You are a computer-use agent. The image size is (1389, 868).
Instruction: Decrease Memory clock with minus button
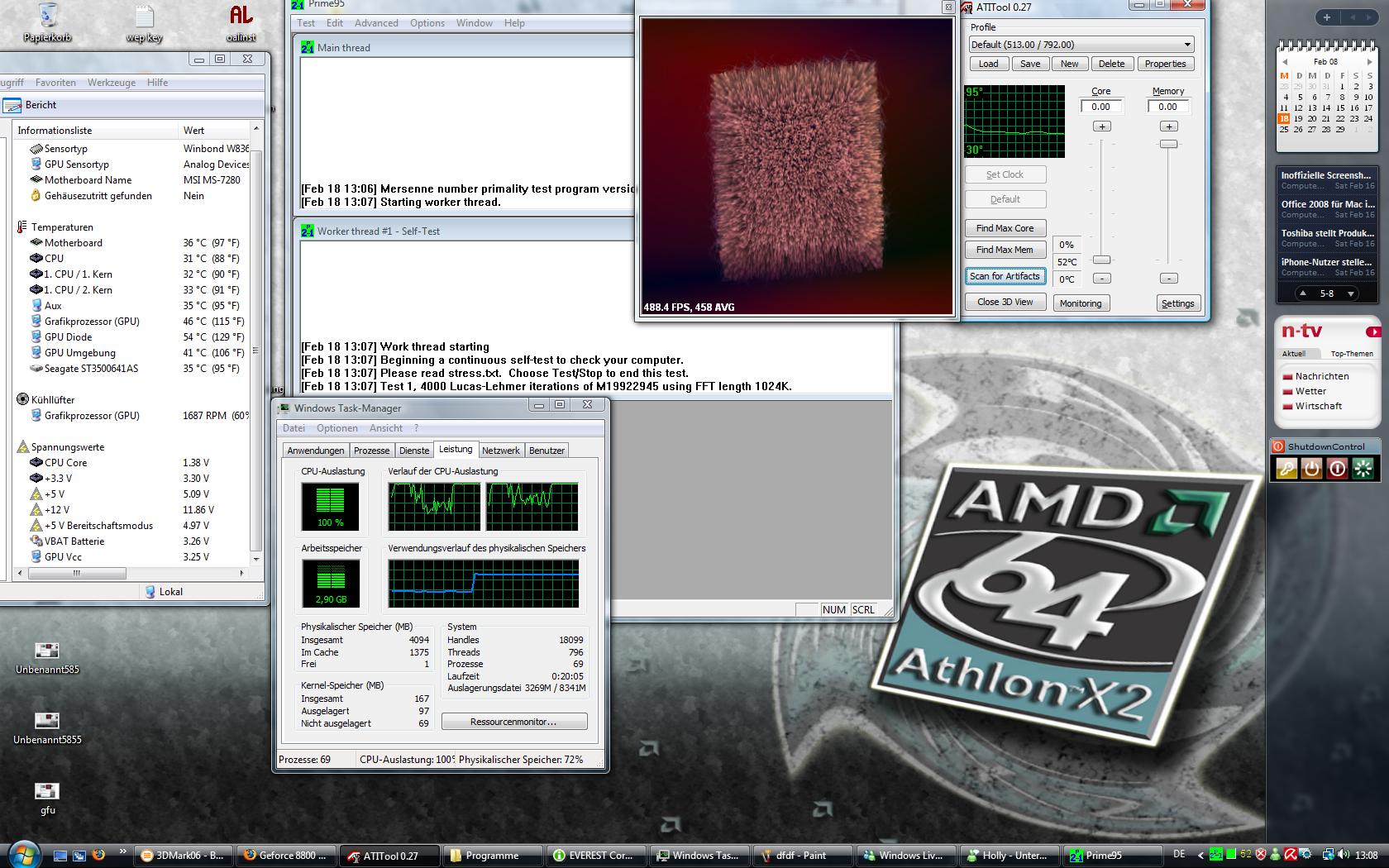1168,279
